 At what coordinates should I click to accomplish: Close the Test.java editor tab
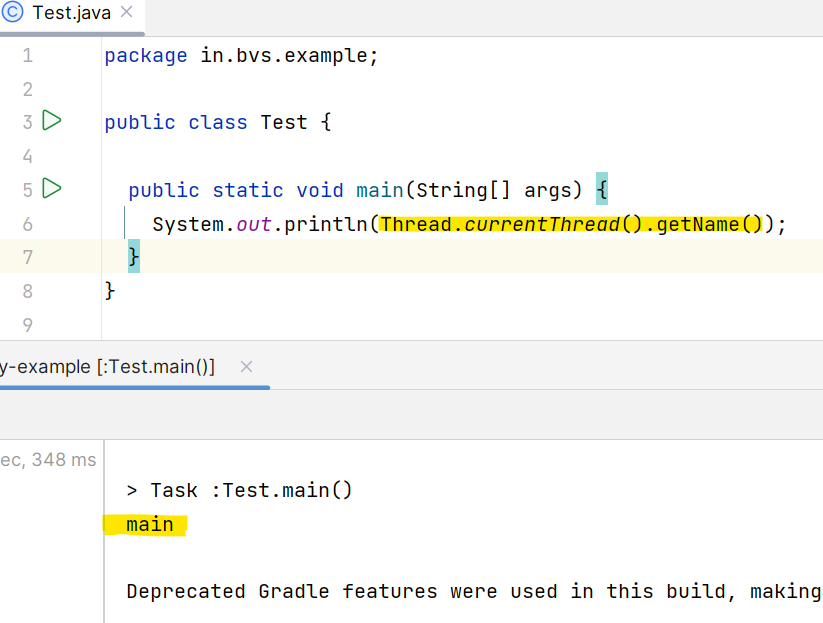126,12
